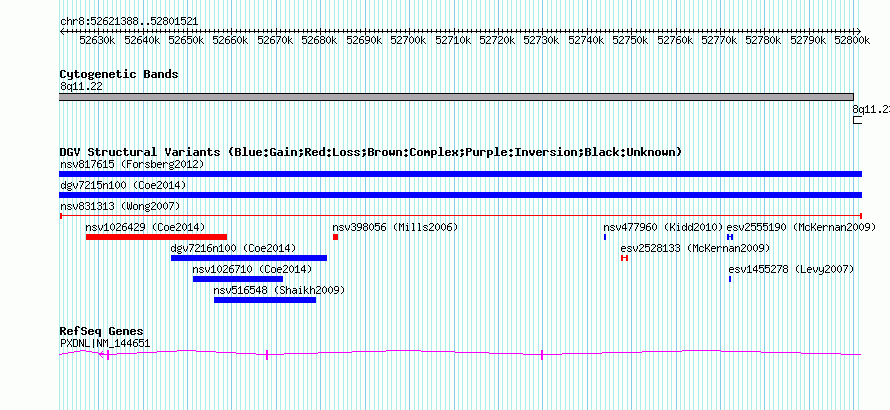This screenshot has width=890, height=410.
Task: Click the PXDNL exon tick near 52730k
Action: pyautogui.click(x=542, y=355)
